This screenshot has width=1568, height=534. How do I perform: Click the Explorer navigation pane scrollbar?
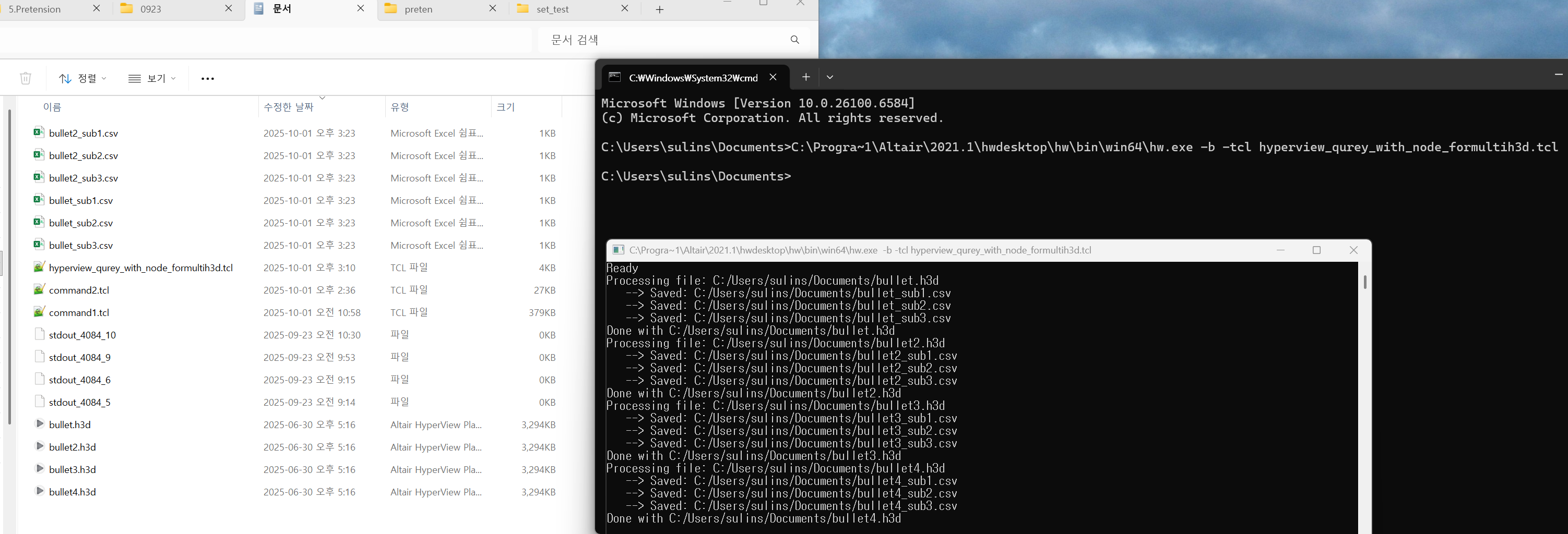(x=9, y=266)
